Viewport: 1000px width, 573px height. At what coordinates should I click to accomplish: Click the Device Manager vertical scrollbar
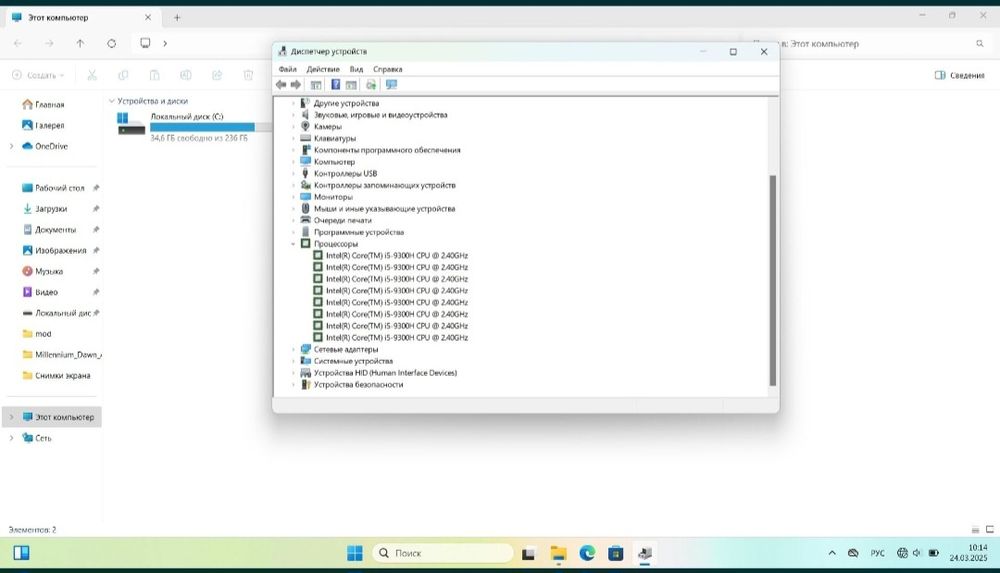[x=773, y=280]
